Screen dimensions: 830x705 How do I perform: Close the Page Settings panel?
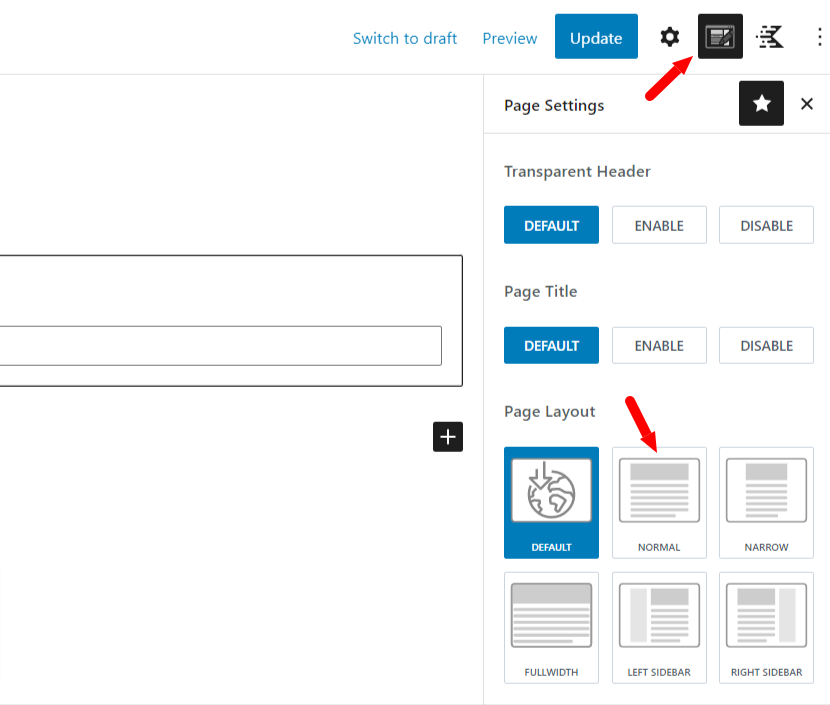(x=807, y=104)
